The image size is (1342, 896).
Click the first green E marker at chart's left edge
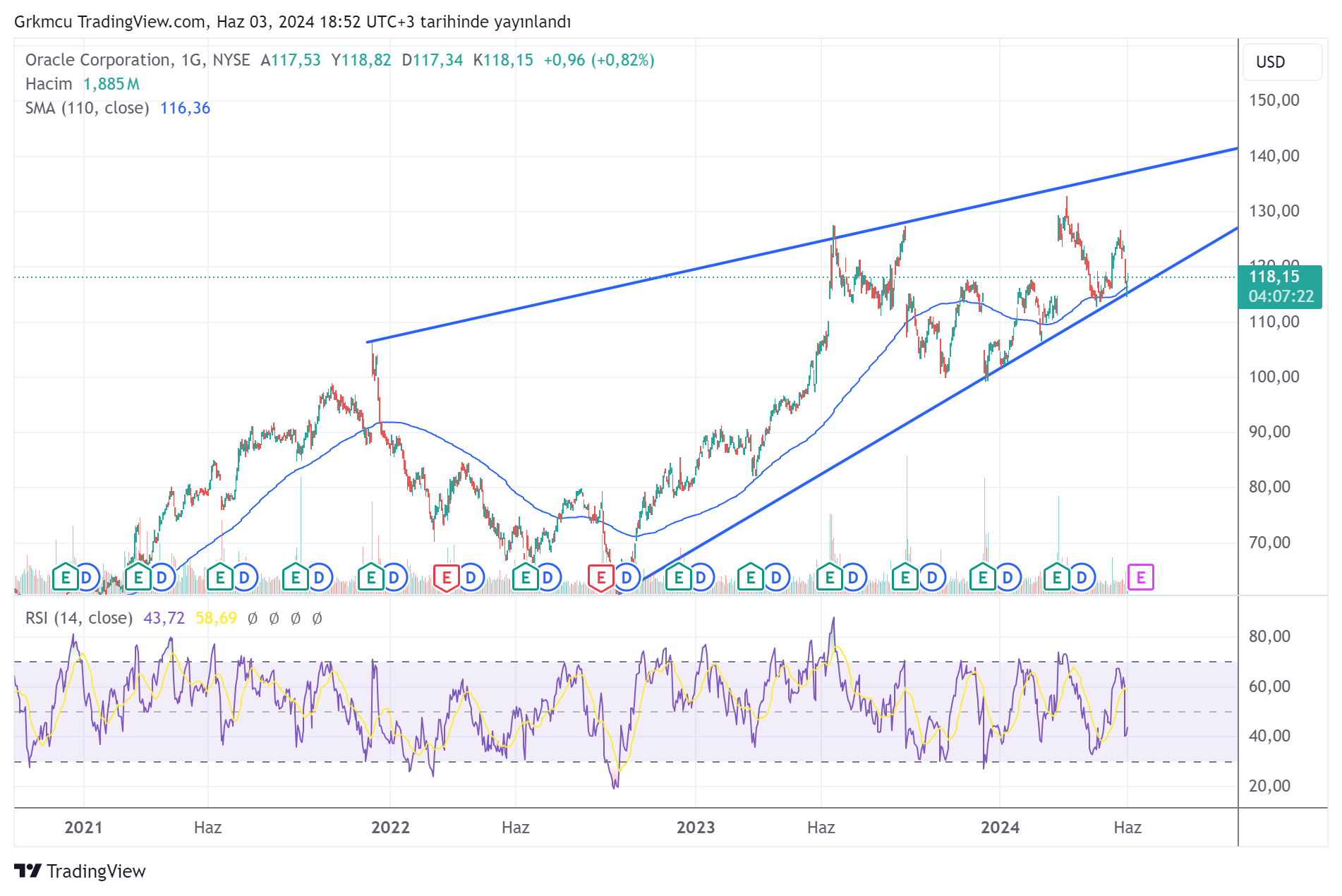tap(65, 578)
